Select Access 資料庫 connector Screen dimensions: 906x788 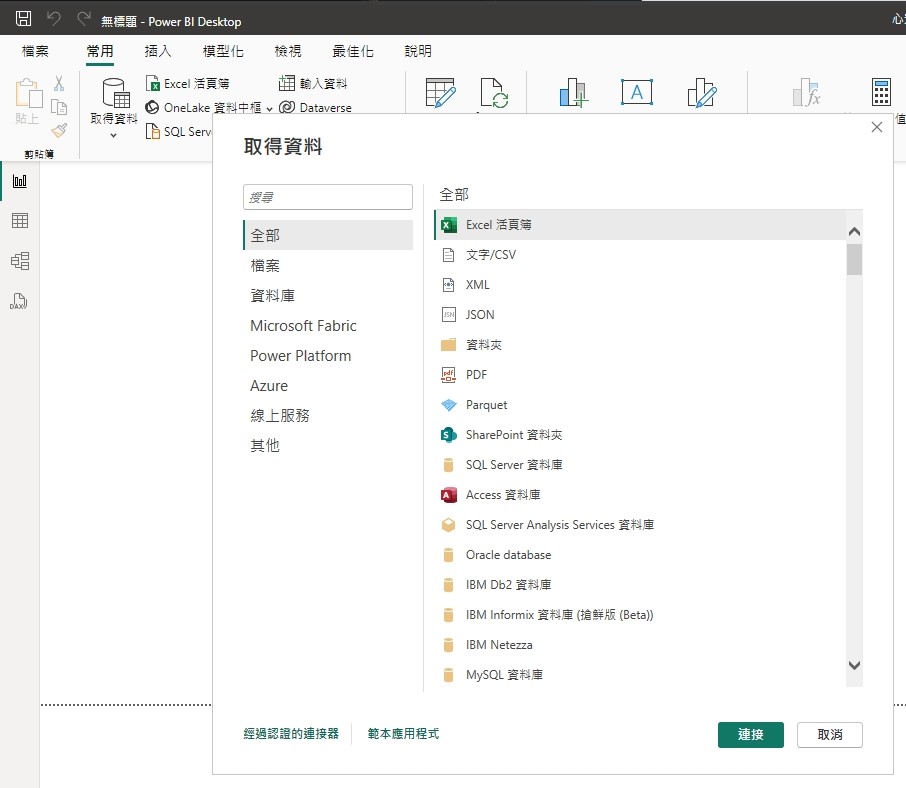(640, 495)
